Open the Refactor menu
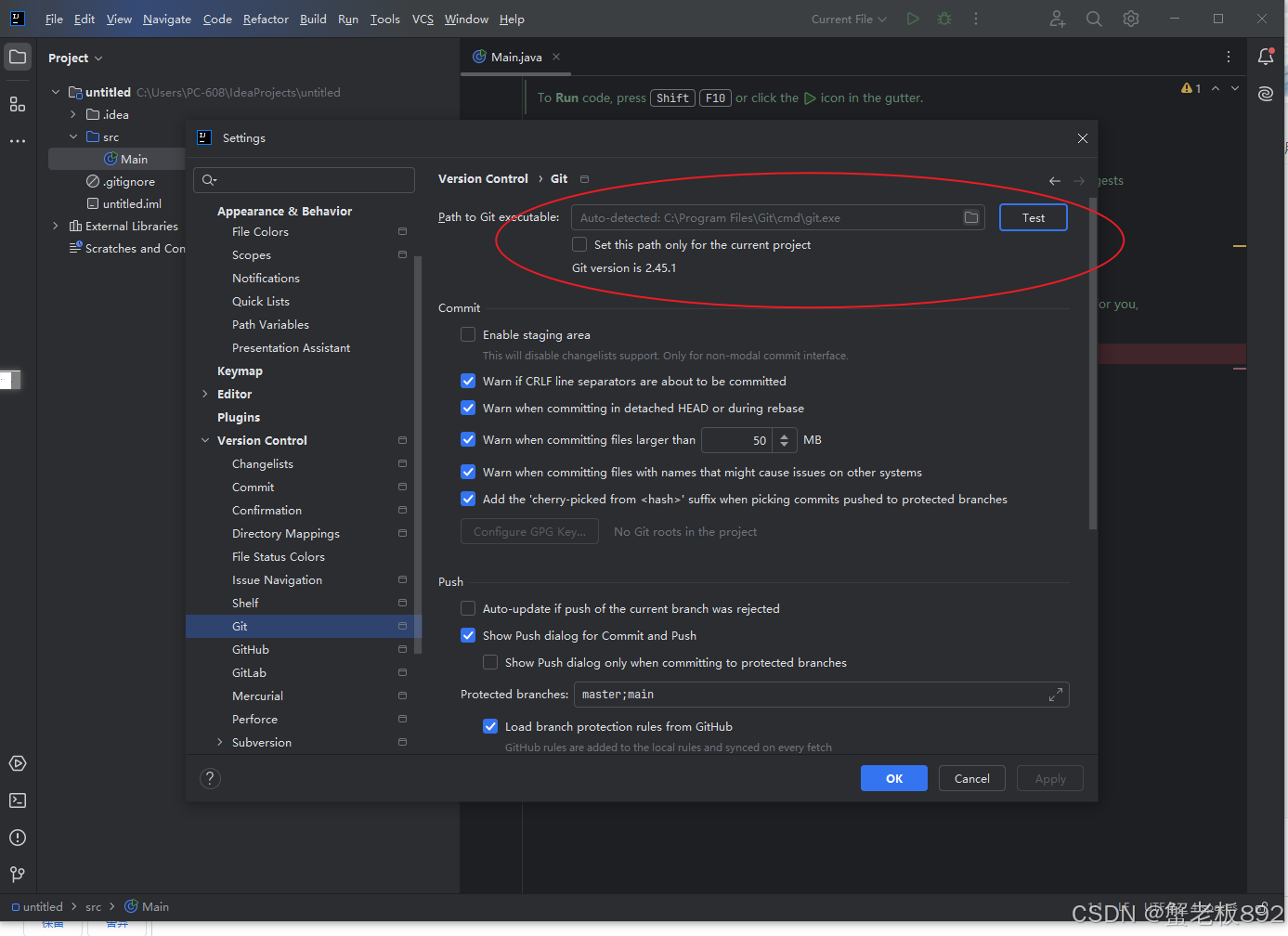 coord(266,19)
